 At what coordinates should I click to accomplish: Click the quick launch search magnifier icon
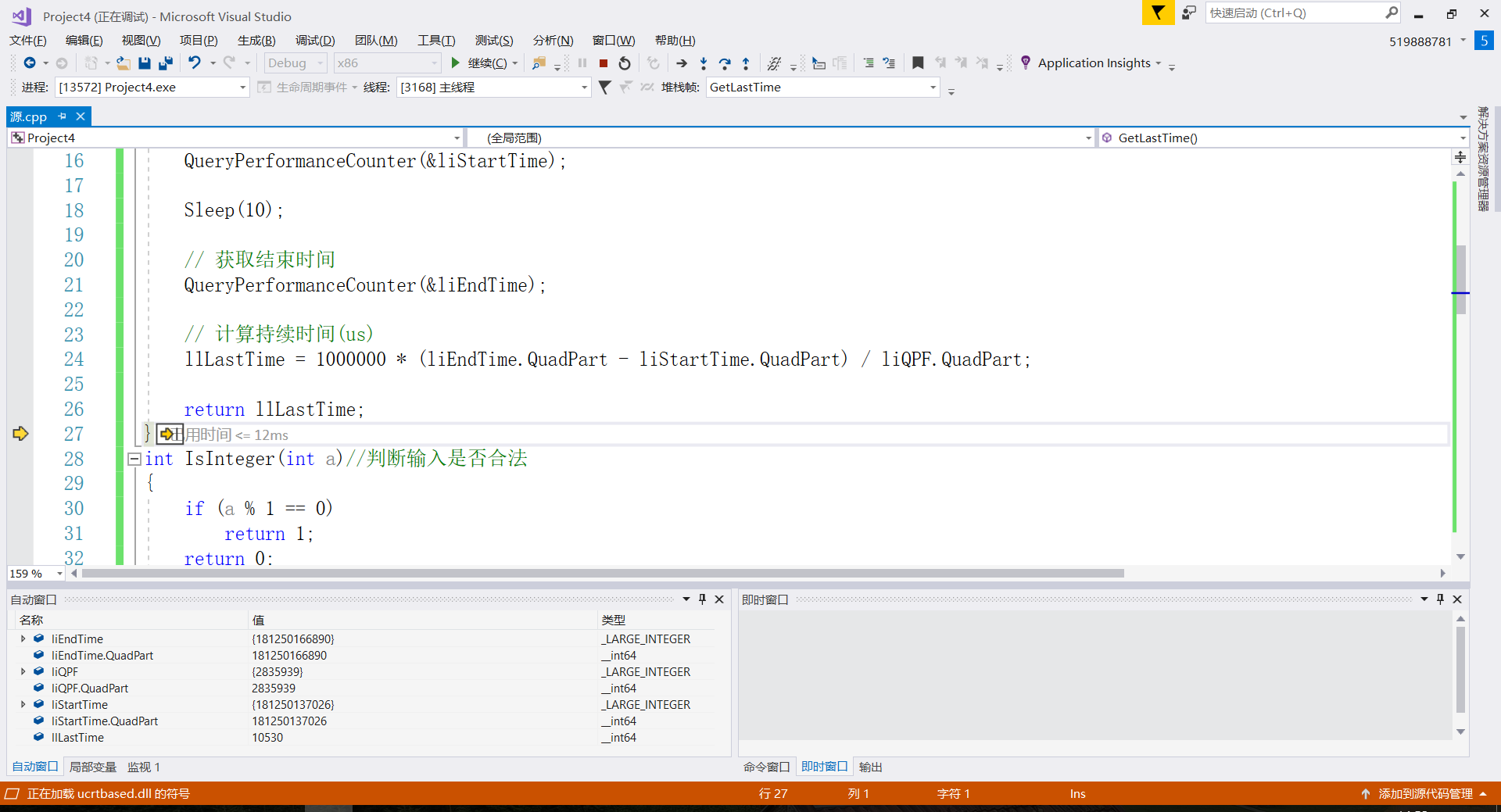pyautogui.click(x=1392, y=13)
